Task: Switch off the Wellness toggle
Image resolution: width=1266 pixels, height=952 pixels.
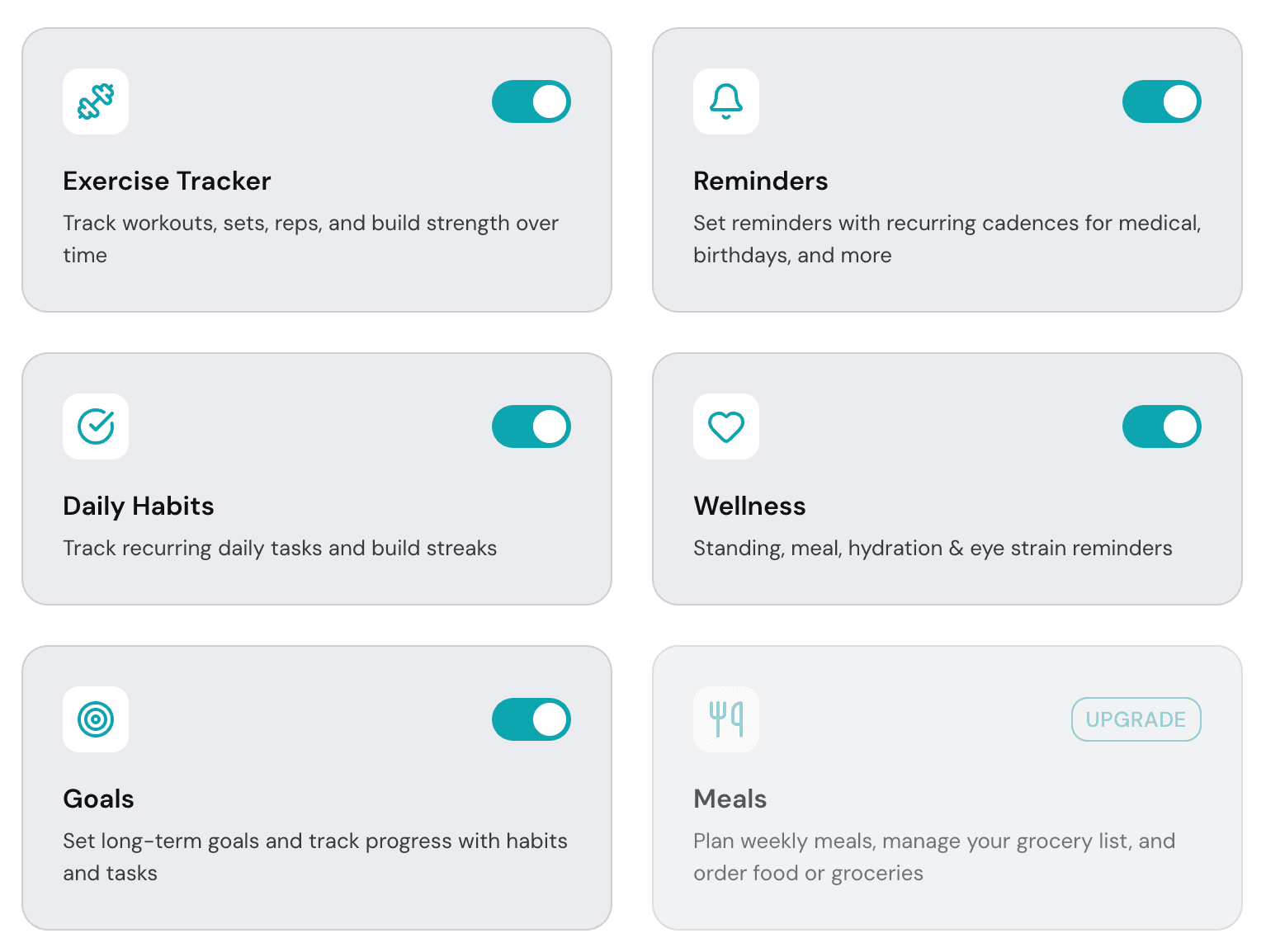Action: click(1161, 427)
